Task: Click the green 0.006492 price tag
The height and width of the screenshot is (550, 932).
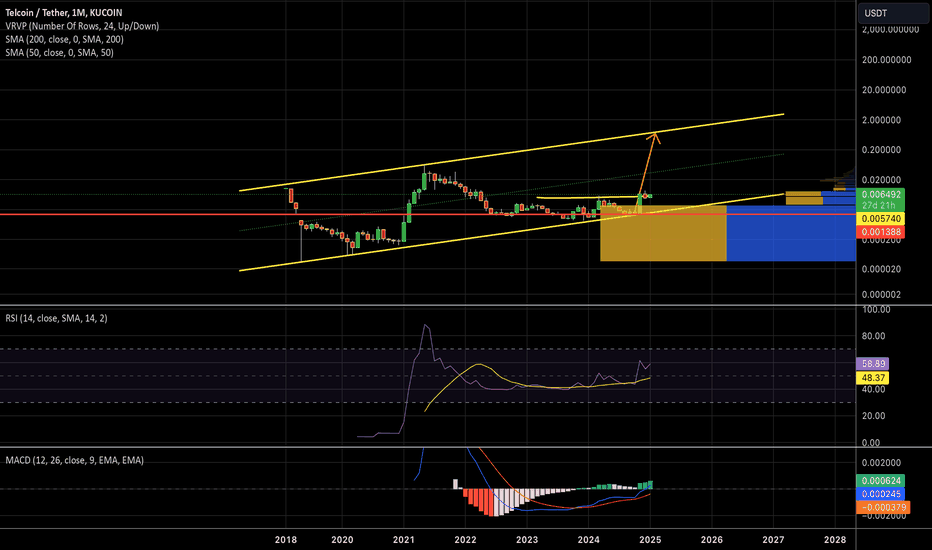Action: tap(880, 194)
